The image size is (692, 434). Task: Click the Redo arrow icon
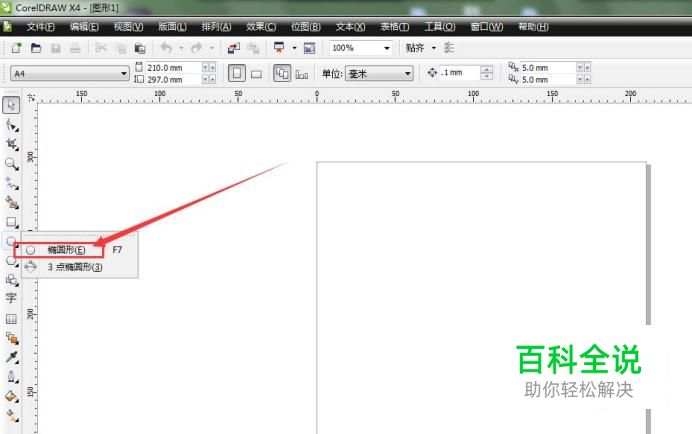point(196,48)
